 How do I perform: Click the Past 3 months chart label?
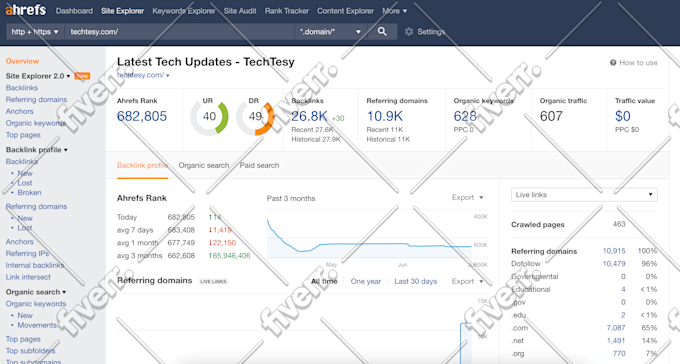click(291, 198)
